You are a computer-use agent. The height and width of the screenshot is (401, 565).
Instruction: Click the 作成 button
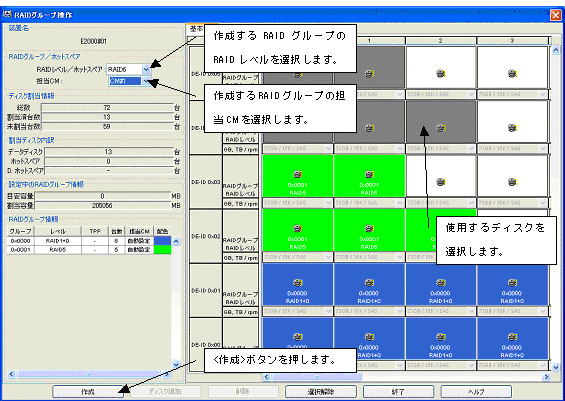(88, 392)
